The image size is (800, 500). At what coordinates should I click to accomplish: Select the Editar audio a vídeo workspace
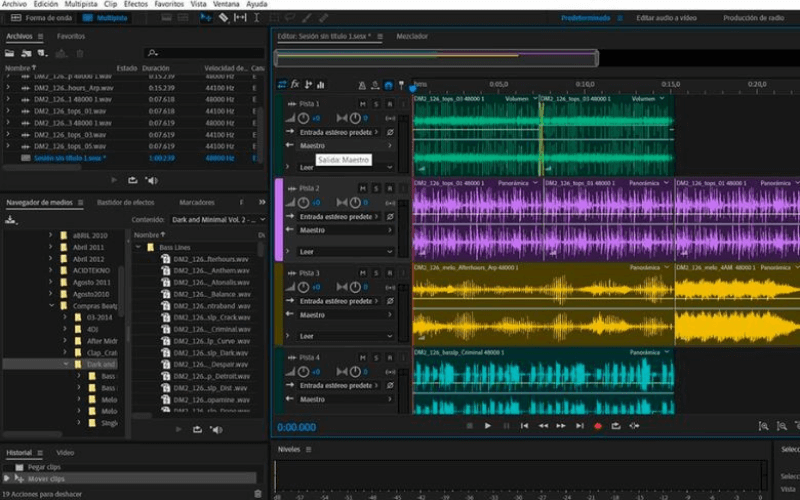[x=666, y=18]
